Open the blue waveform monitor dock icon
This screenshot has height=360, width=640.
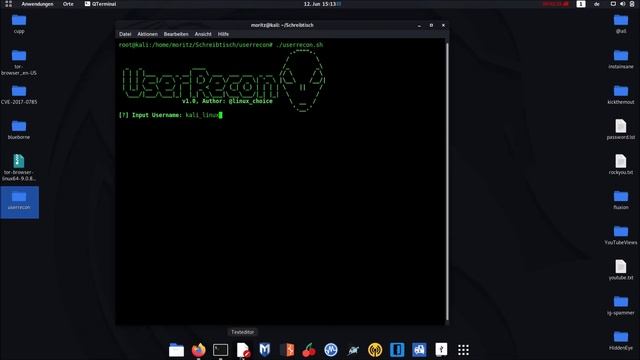[x=331, y=350]
